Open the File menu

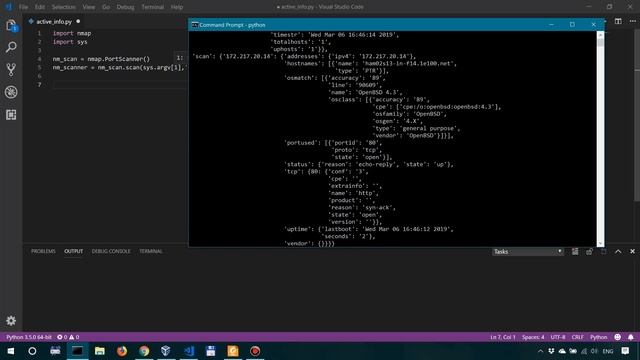pos(24,7)
